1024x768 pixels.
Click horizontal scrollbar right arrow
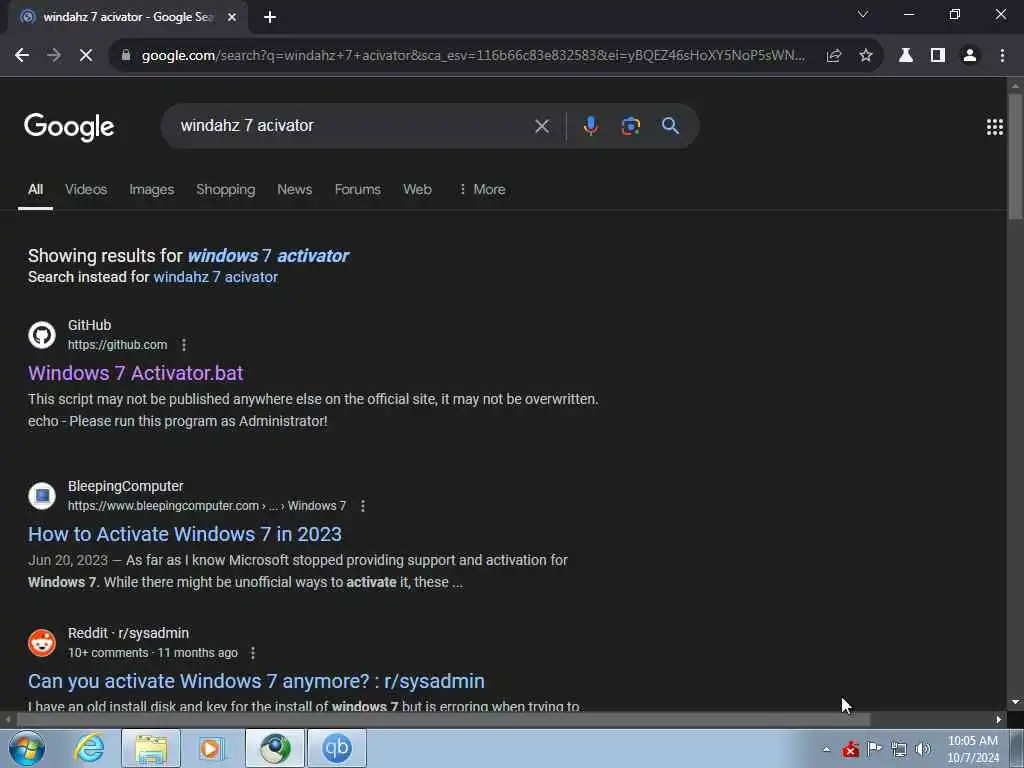tap(999, 720)
